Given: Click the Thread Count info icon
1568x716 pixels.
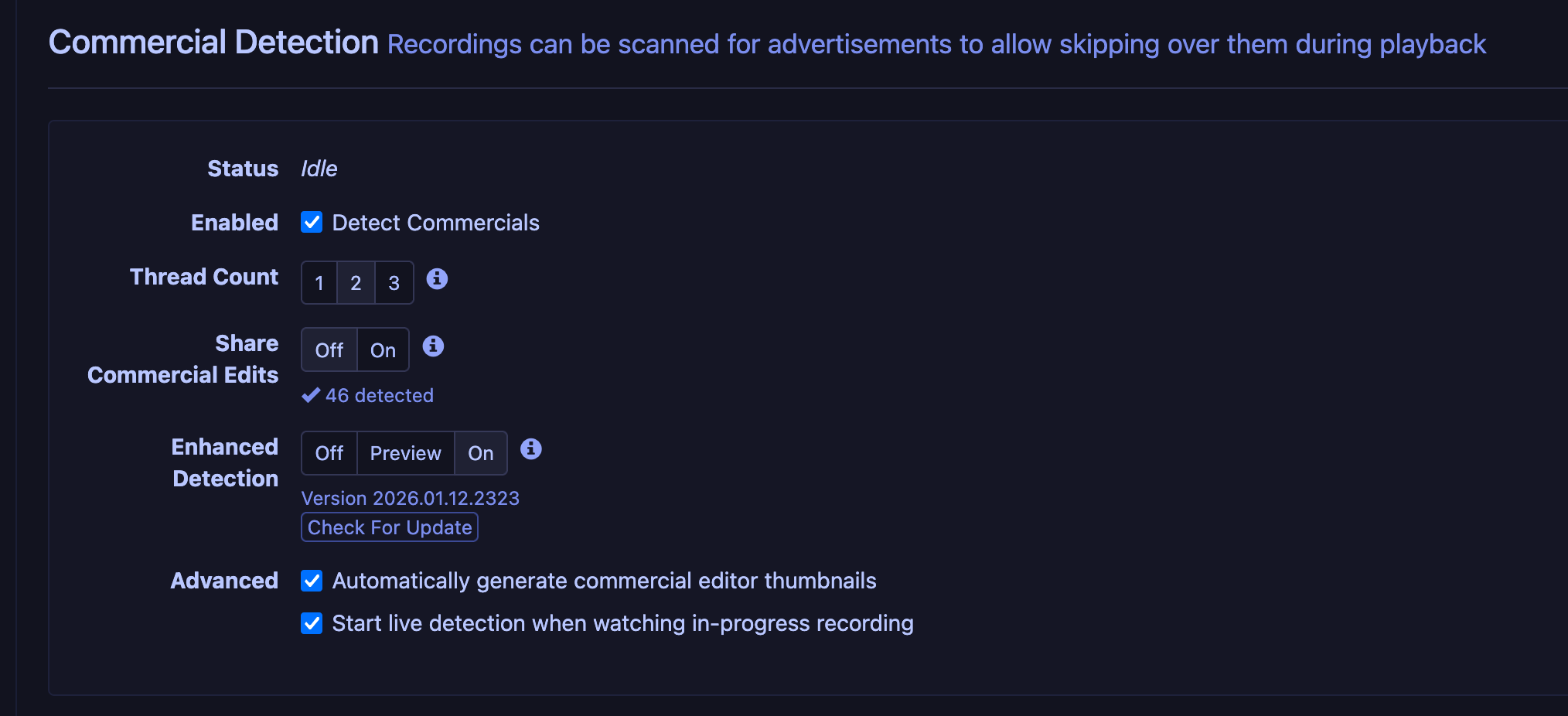Looking at the screenshot, I should click(x=437, y=279).
